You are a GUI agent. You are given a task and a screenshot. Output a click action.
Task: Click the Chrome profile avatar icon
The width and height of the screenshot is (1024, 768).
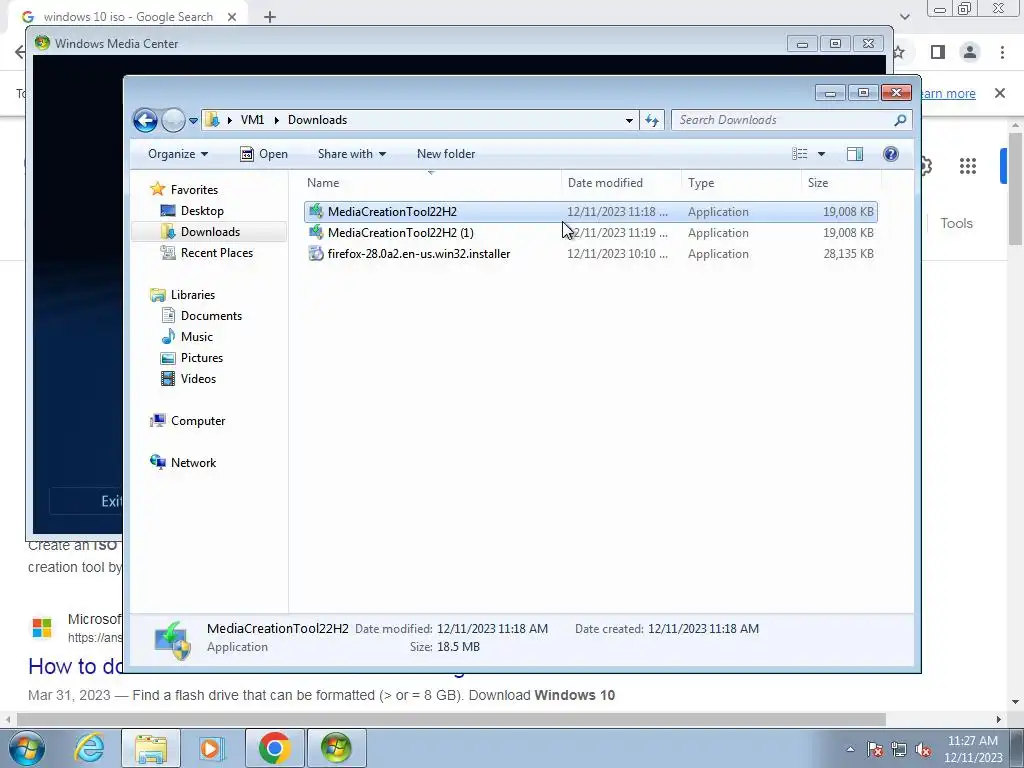coord(970,52)
